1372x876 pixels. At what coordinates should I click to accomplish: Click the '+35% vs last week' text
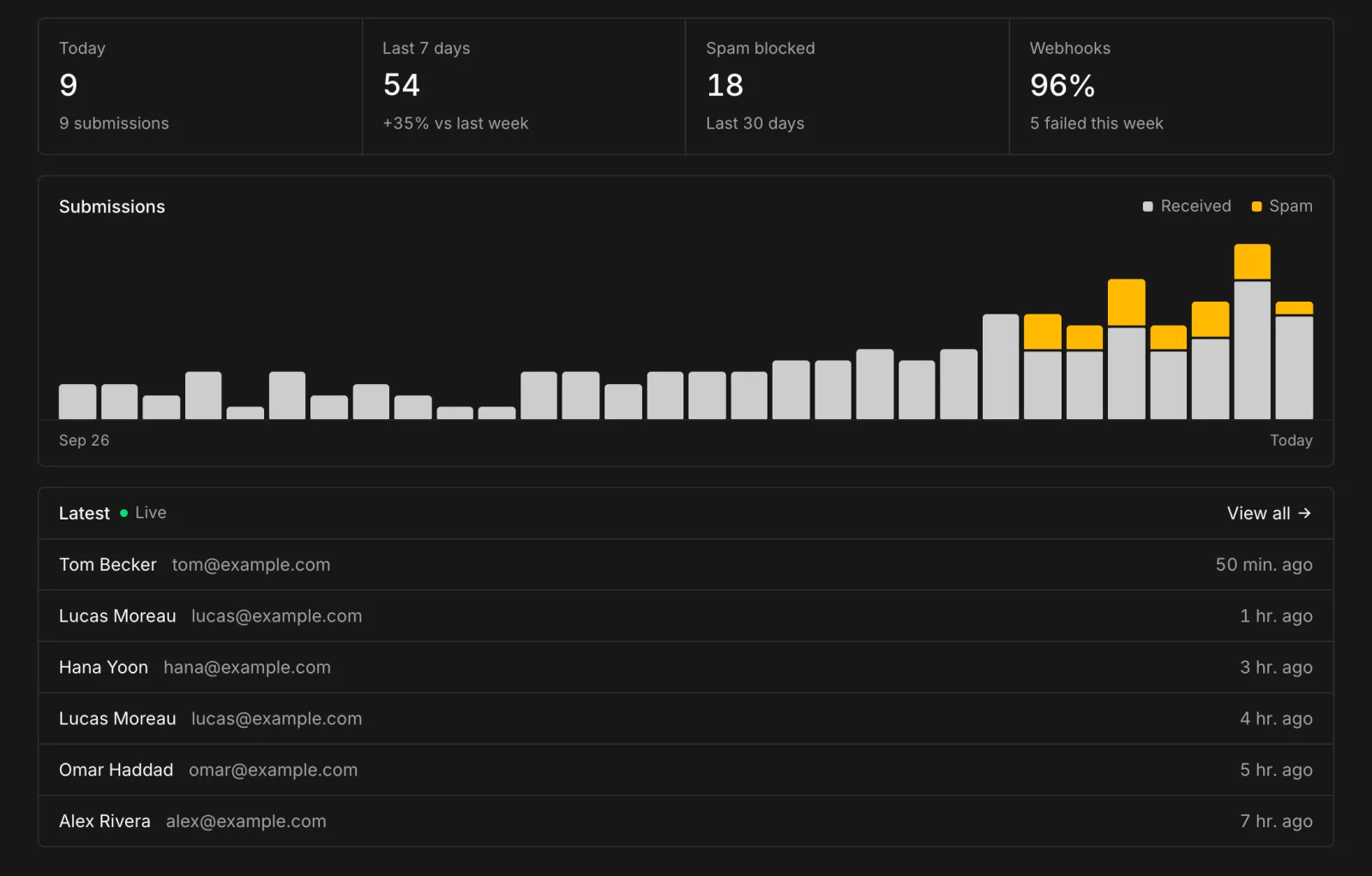click(455, 123)
